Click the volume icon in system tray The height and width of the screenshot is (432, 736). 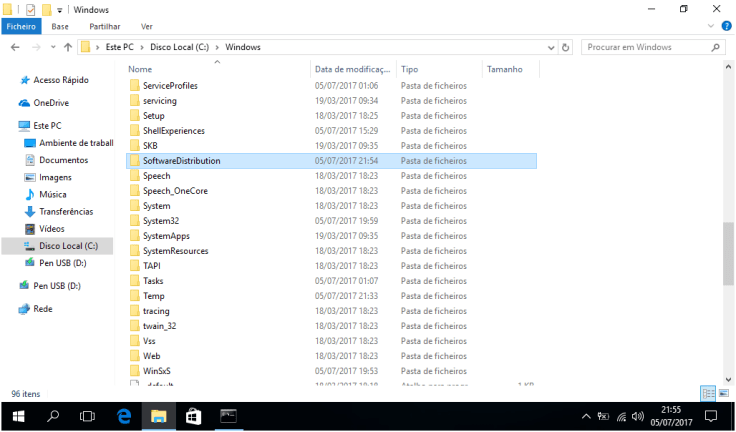click(637, 416)
